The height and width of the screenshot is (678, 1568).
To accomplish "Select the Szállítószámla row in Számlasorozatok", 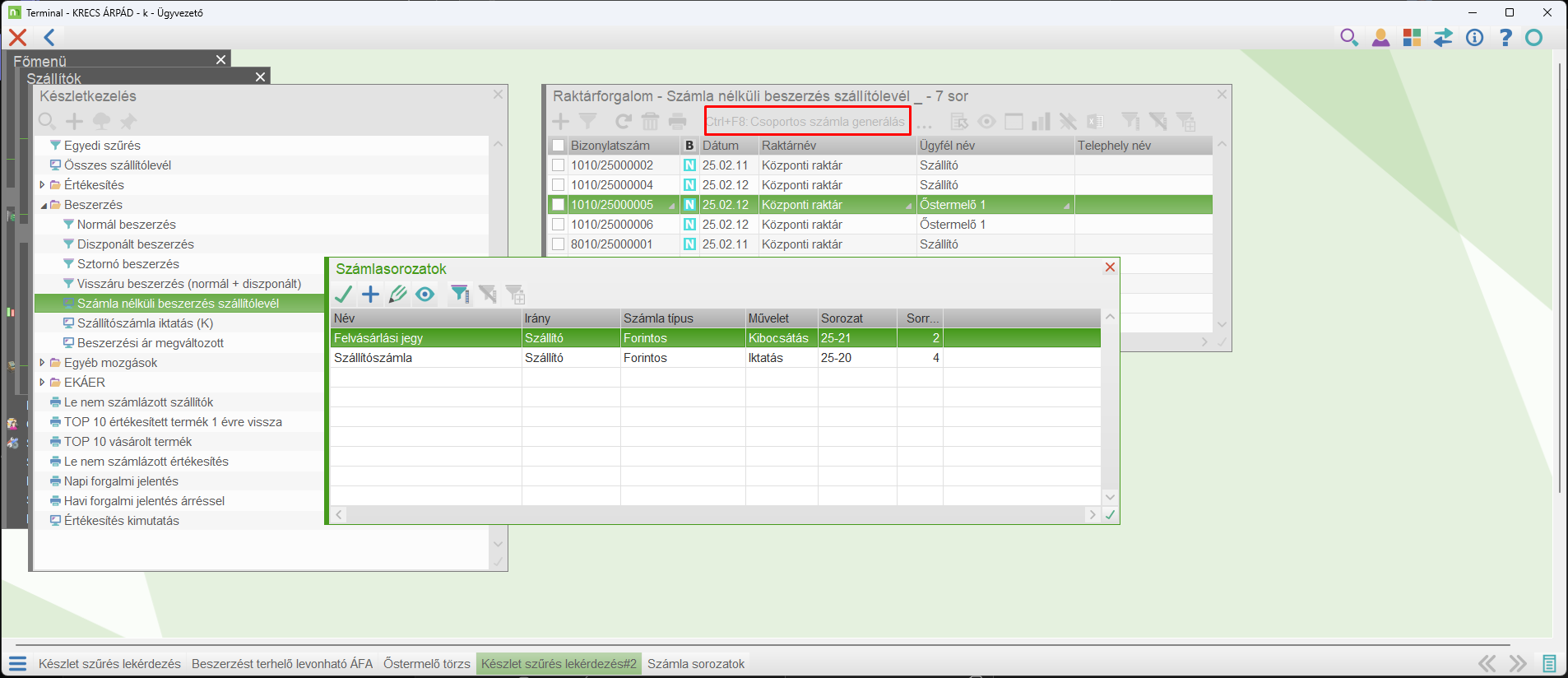I will [716, 358].
